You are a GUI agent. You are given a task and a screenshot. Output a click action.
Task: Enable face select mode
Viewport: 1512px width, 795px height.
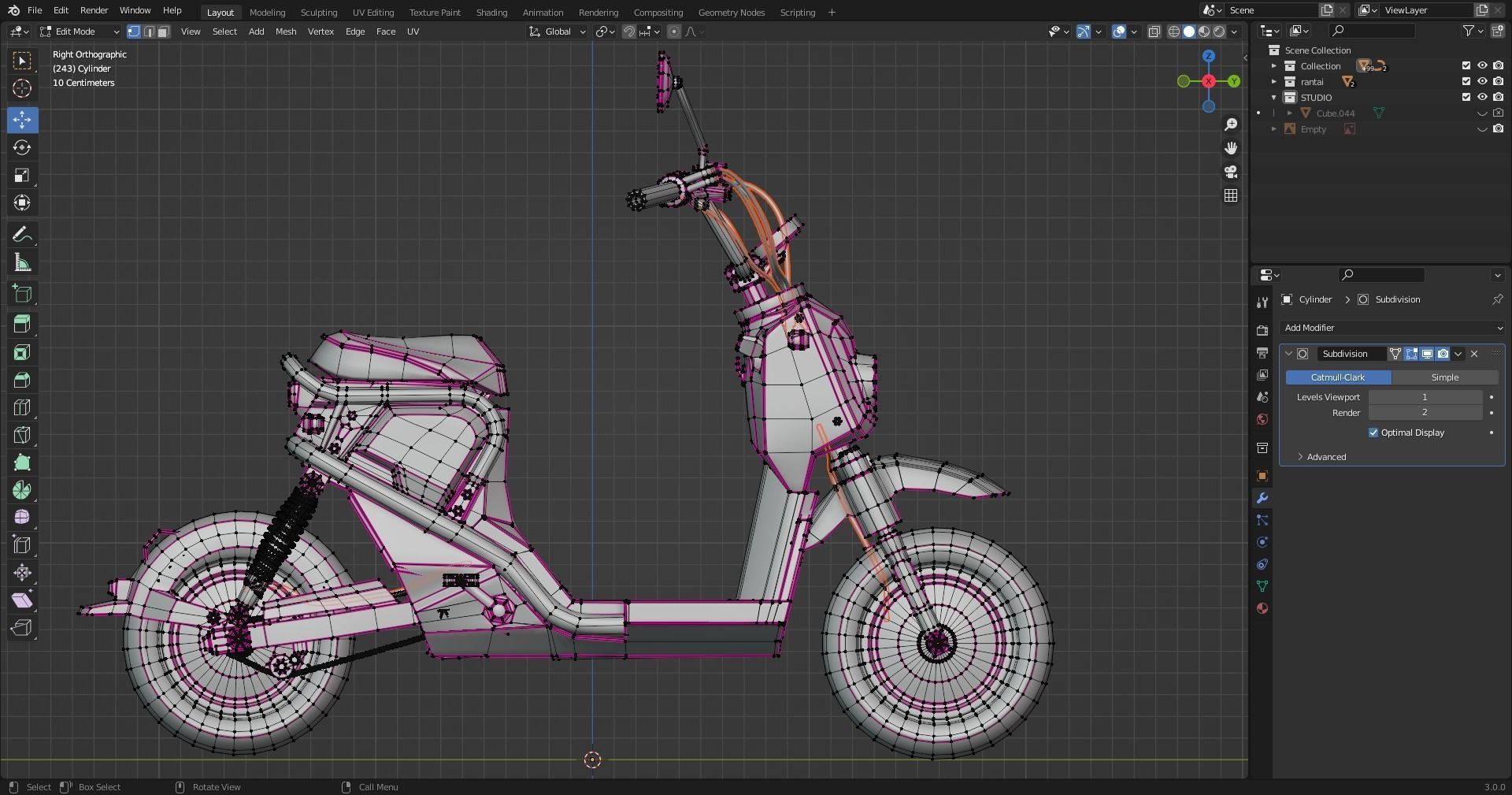pos(163,32)
